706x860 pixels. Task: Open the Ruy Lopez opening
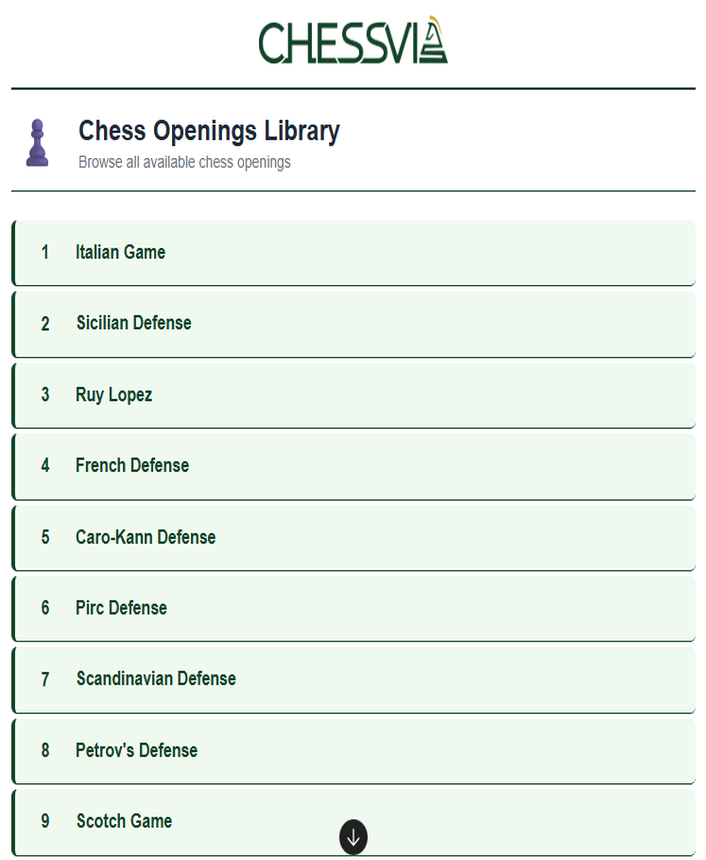114,395
